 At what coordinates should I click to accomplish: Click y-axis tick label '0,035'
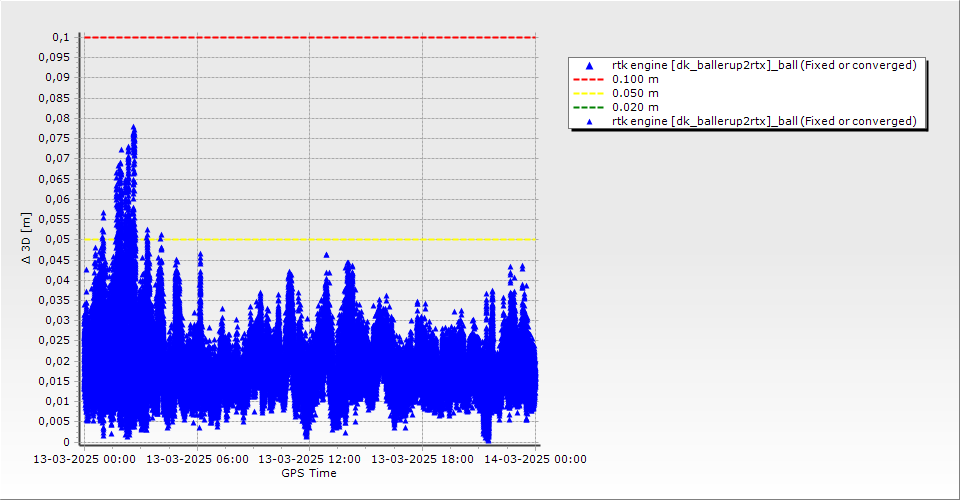pos(54,300)
